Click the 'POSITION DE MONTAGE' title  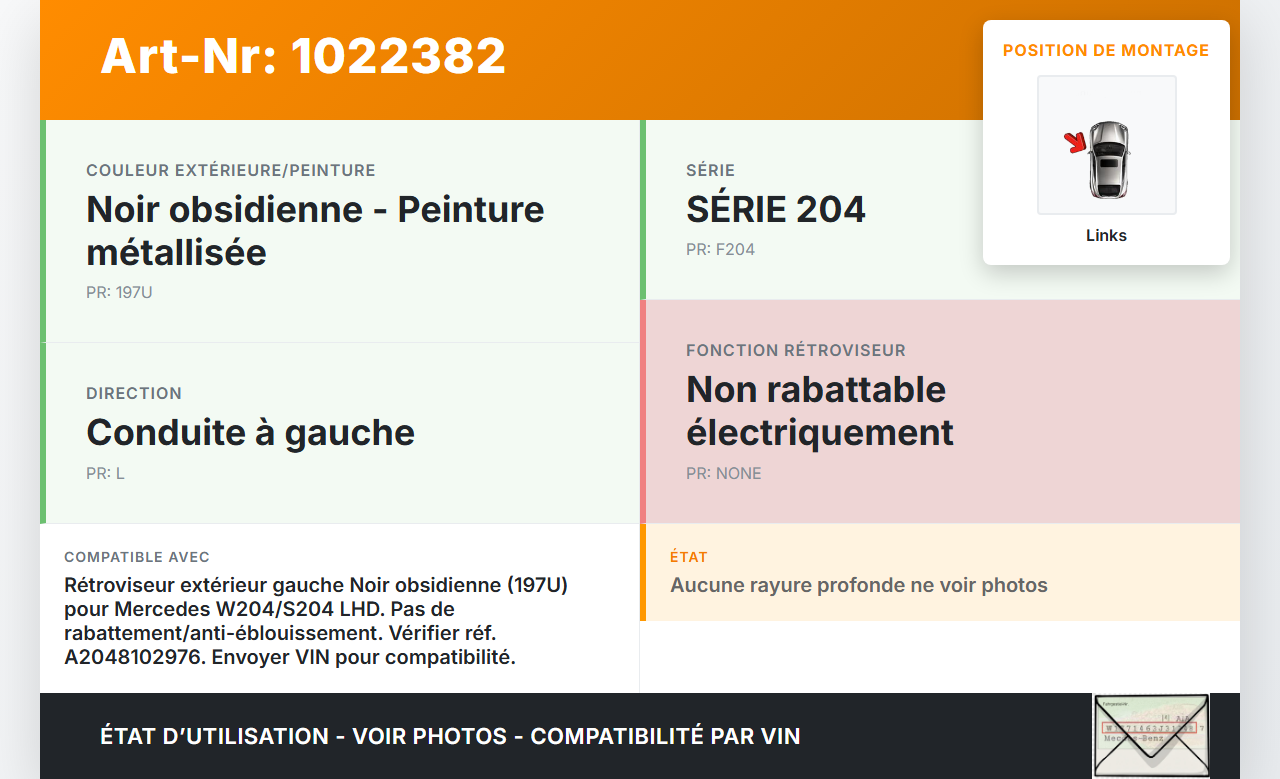coord(1106,50)
